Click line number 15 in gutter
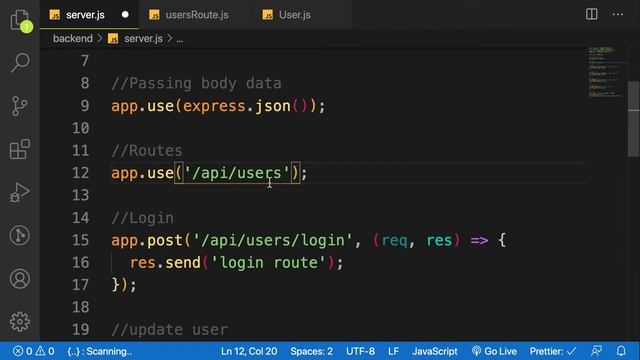This screenshot has height=360, width=640. coord(80,240)
